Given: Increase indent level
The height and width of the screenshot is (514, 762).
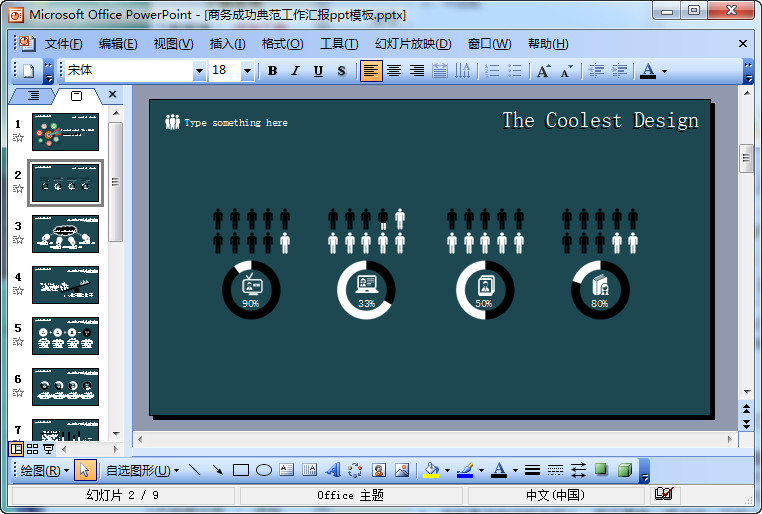Looking at the screenshot, I should pyautogui.click(x=619, y=71).
